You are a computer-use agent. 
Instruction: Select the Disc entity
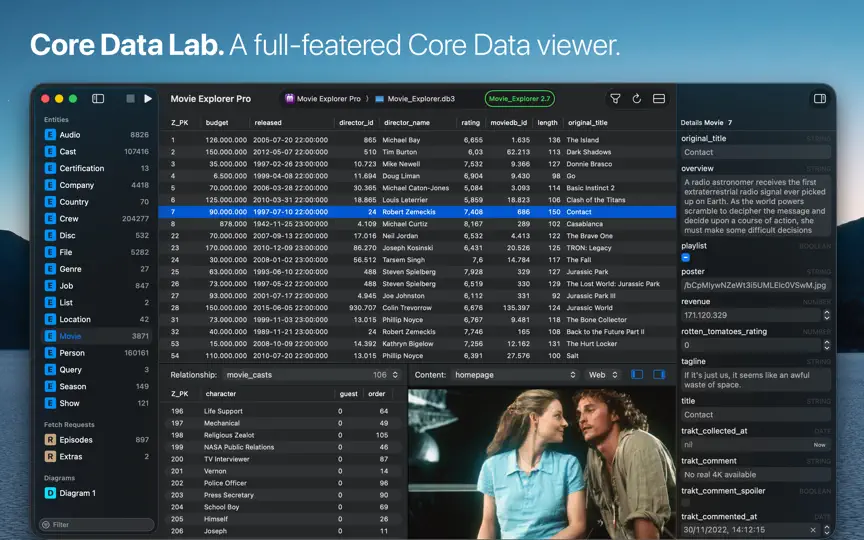click(x=96, y=235)
